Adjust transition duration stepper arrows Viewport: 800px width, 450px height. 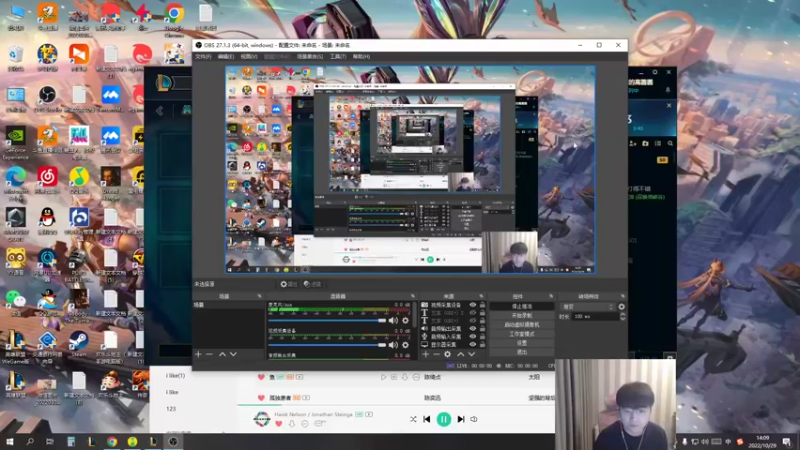point(622,317)
